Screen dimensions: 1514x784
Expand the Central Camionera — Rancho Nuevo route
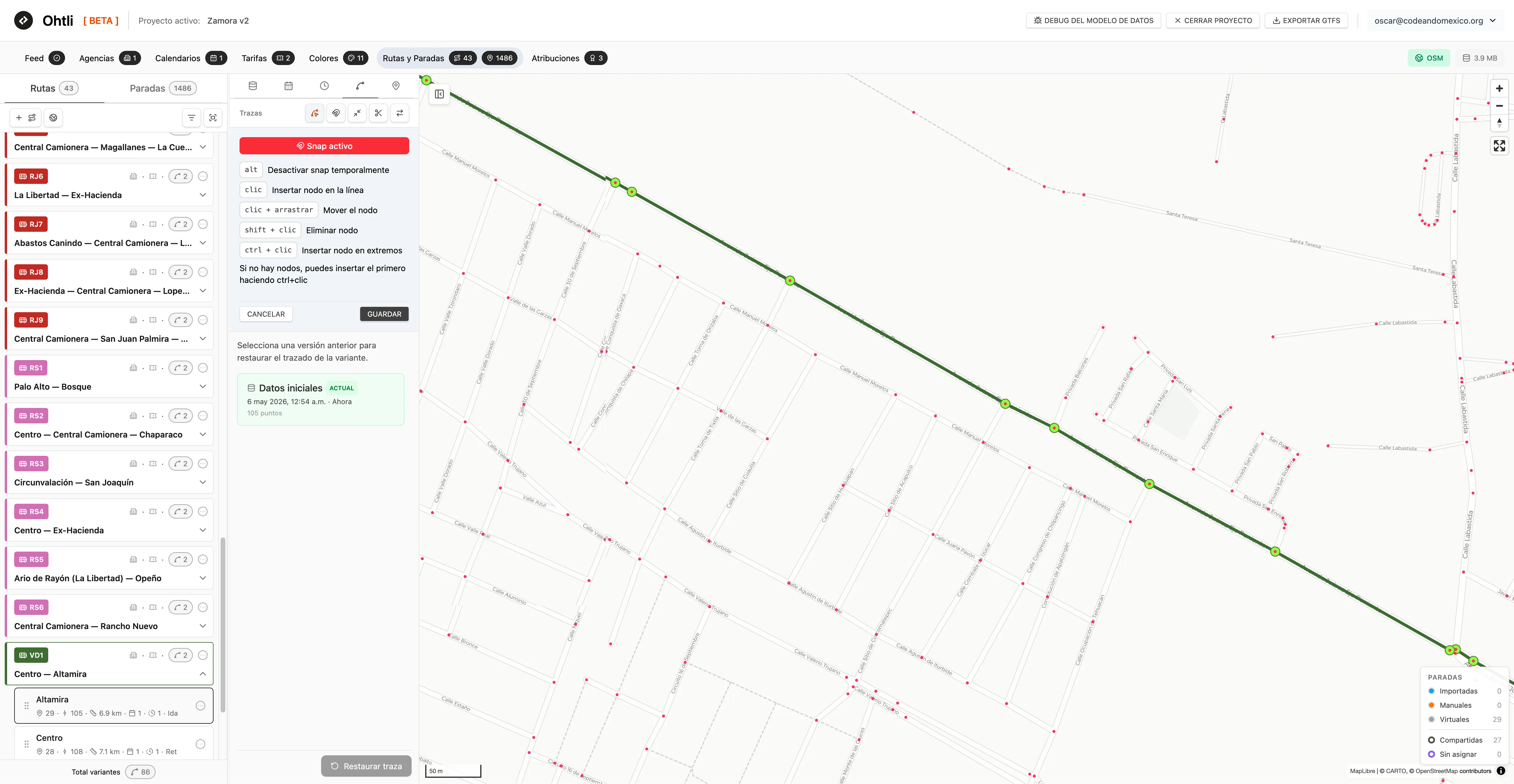[203, 626]
